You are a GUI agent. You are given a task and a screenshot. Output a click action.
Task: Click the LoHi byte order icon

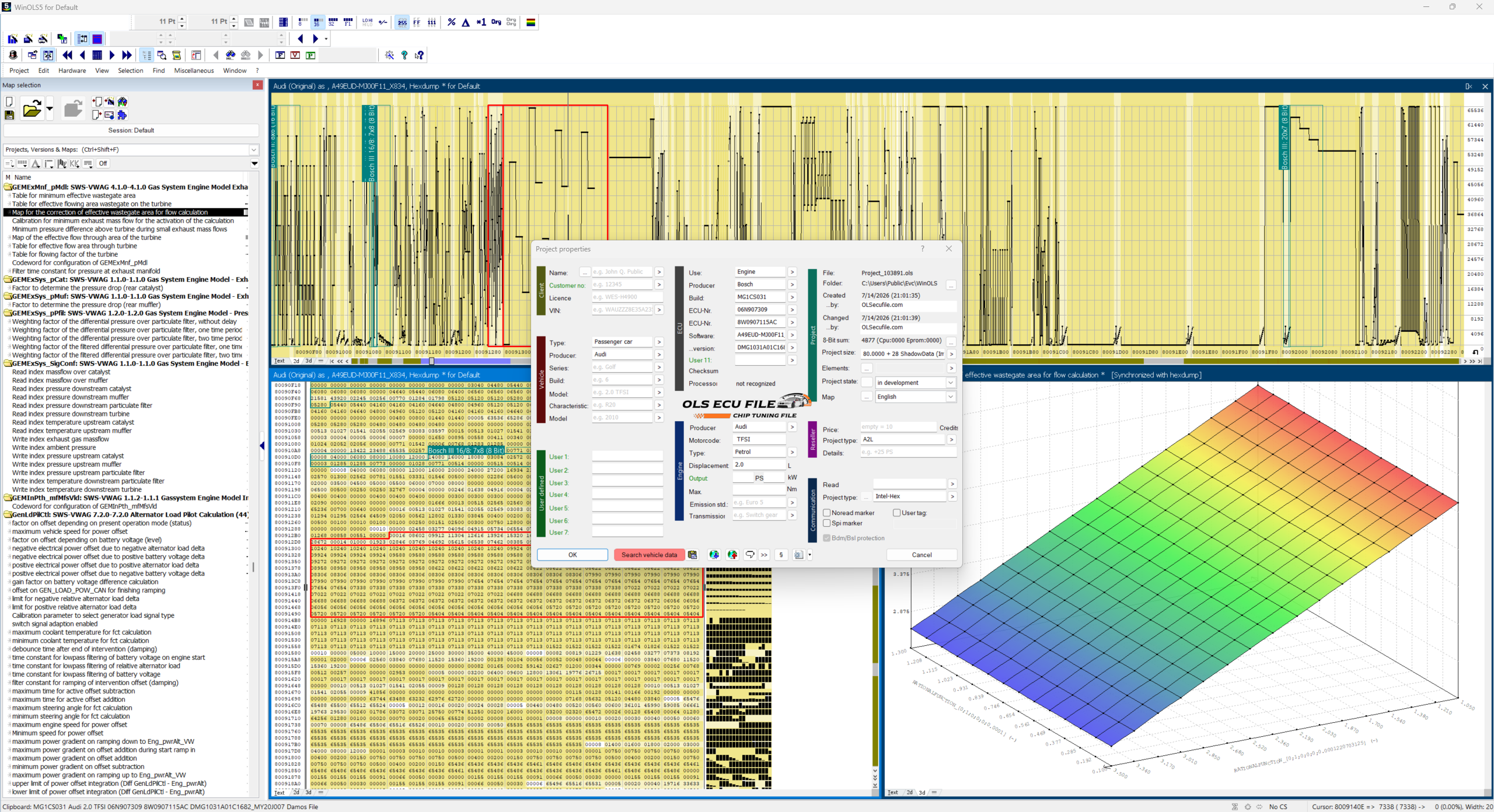[367, 22]
